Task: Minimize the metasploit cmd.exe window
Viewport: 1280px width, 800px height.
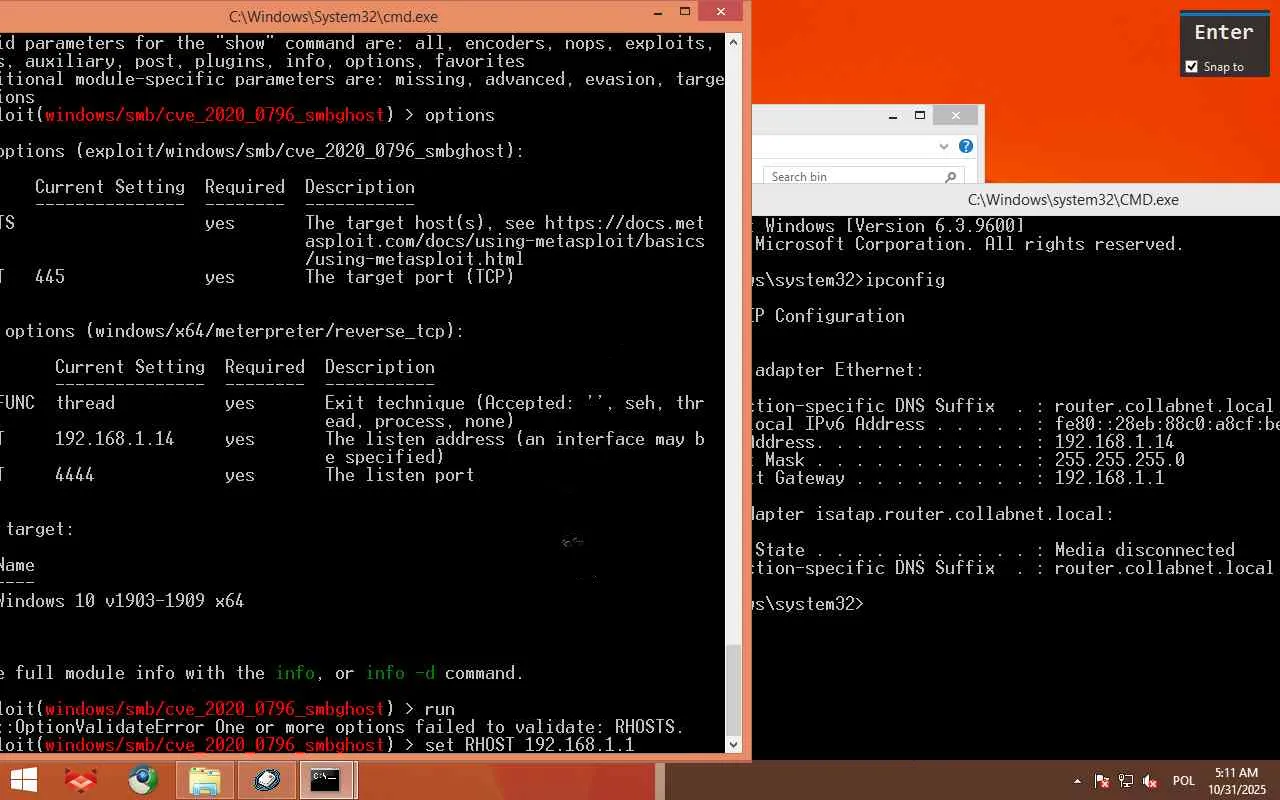Action: pos(657,13)
